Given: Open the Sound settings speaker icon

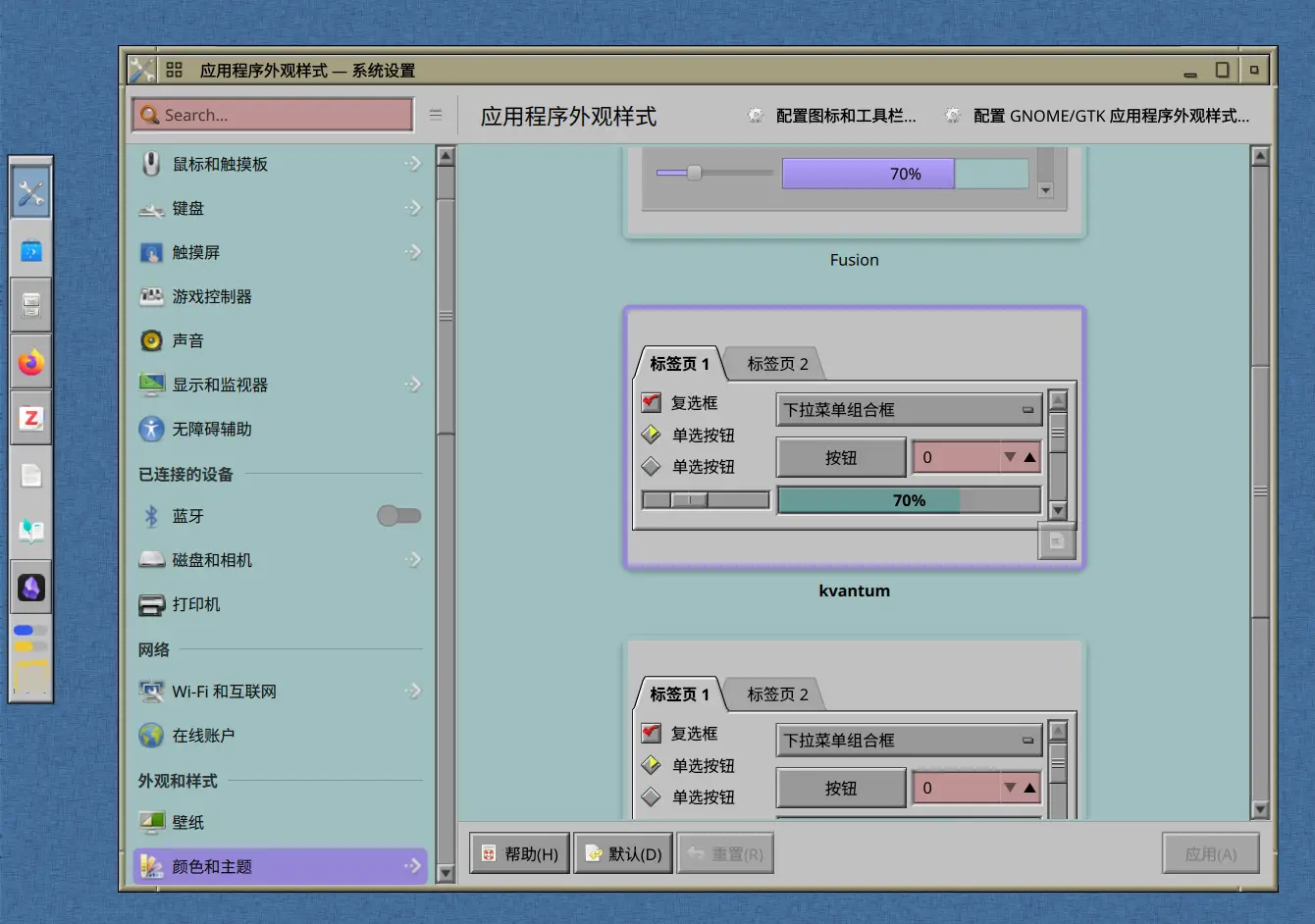Looking at the screenshot, I should [151, 340].
